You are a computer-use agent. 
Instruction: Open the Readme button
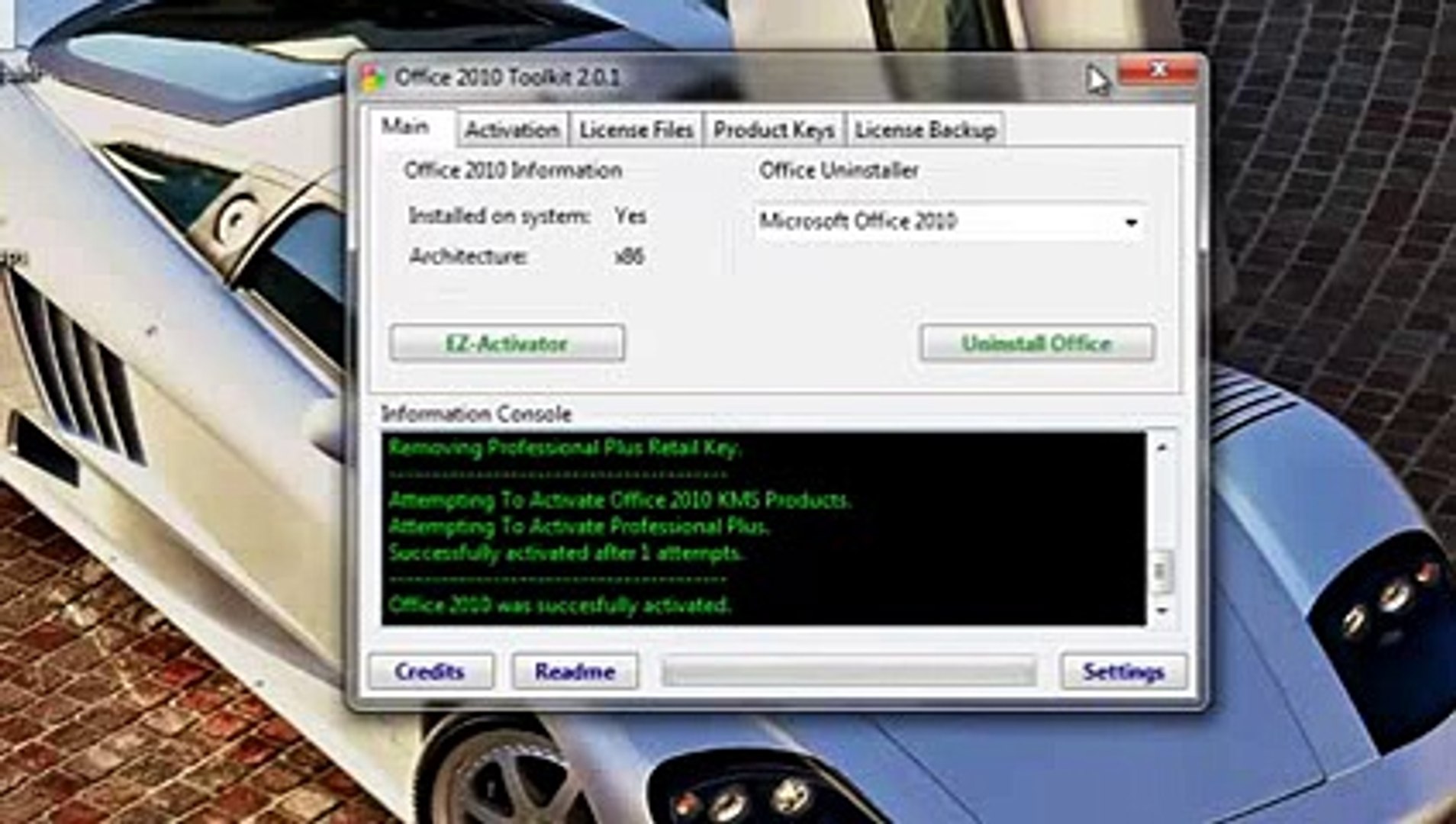(x=575, y=671)
